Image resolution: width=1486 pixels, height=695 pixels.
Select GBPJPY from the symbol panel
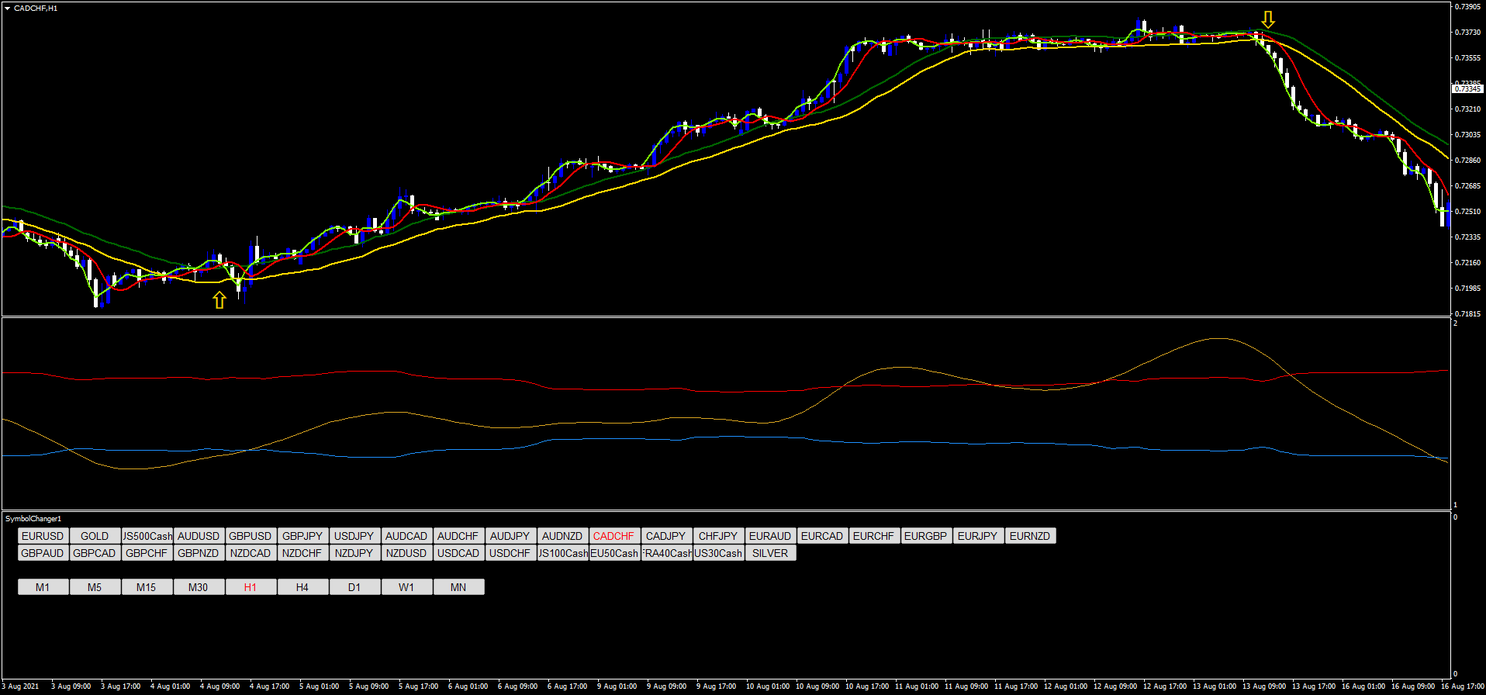click(x=302, y=536)
